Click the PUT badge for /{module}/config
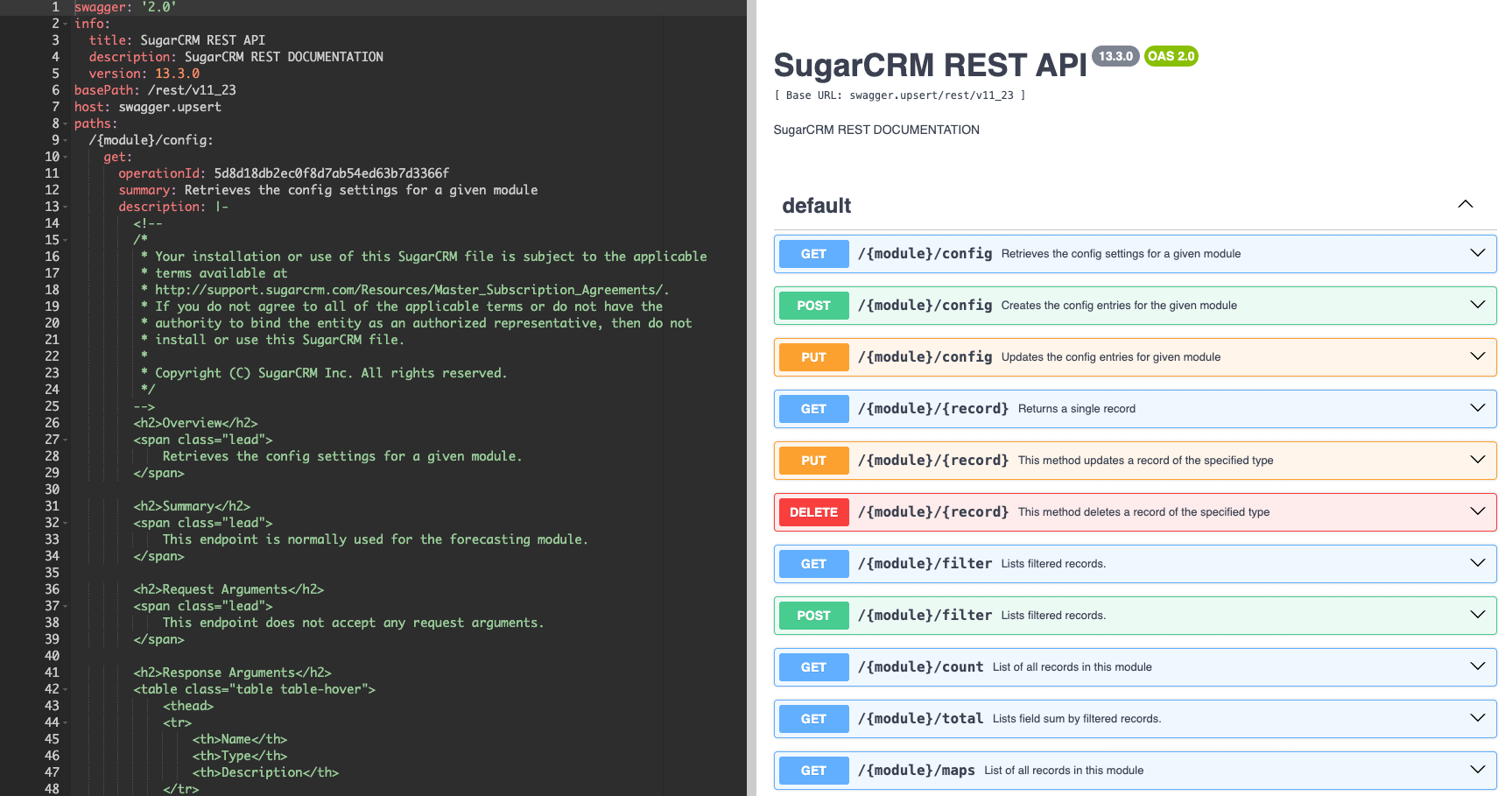Viewport: 1512px width, 796px height. (813, 357)
